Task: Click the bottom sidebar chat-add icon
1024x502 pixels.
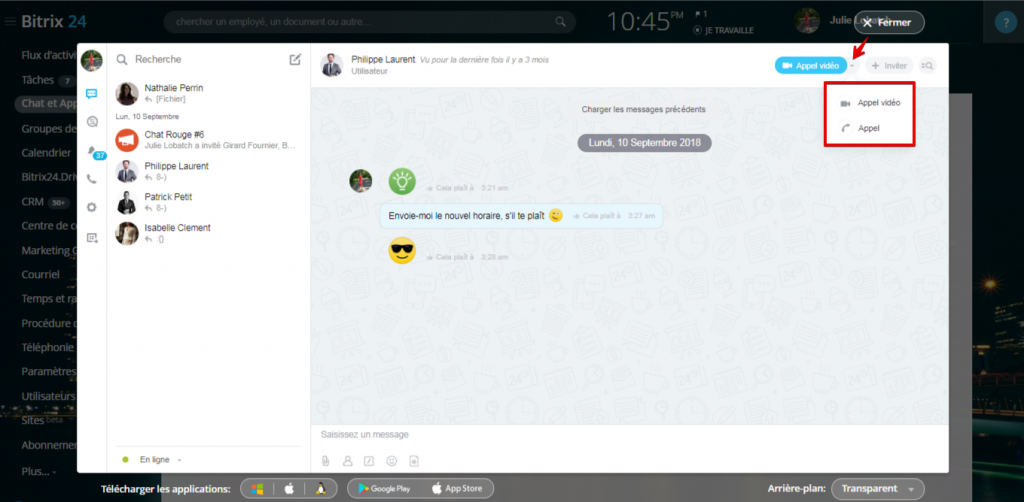Action: coord(91,238)
